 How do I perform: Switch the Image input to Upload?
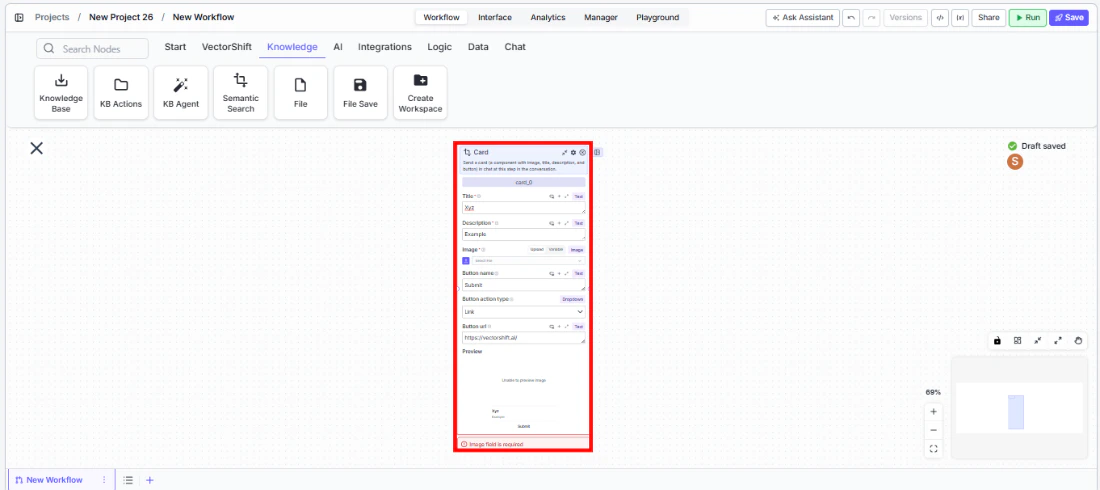tap(537, 249)
